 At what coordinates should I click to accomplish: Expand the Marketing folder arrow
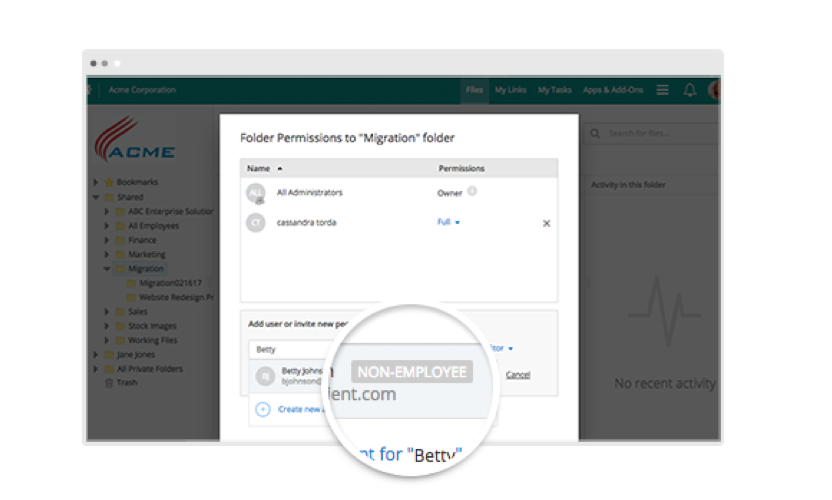[107, 254]
